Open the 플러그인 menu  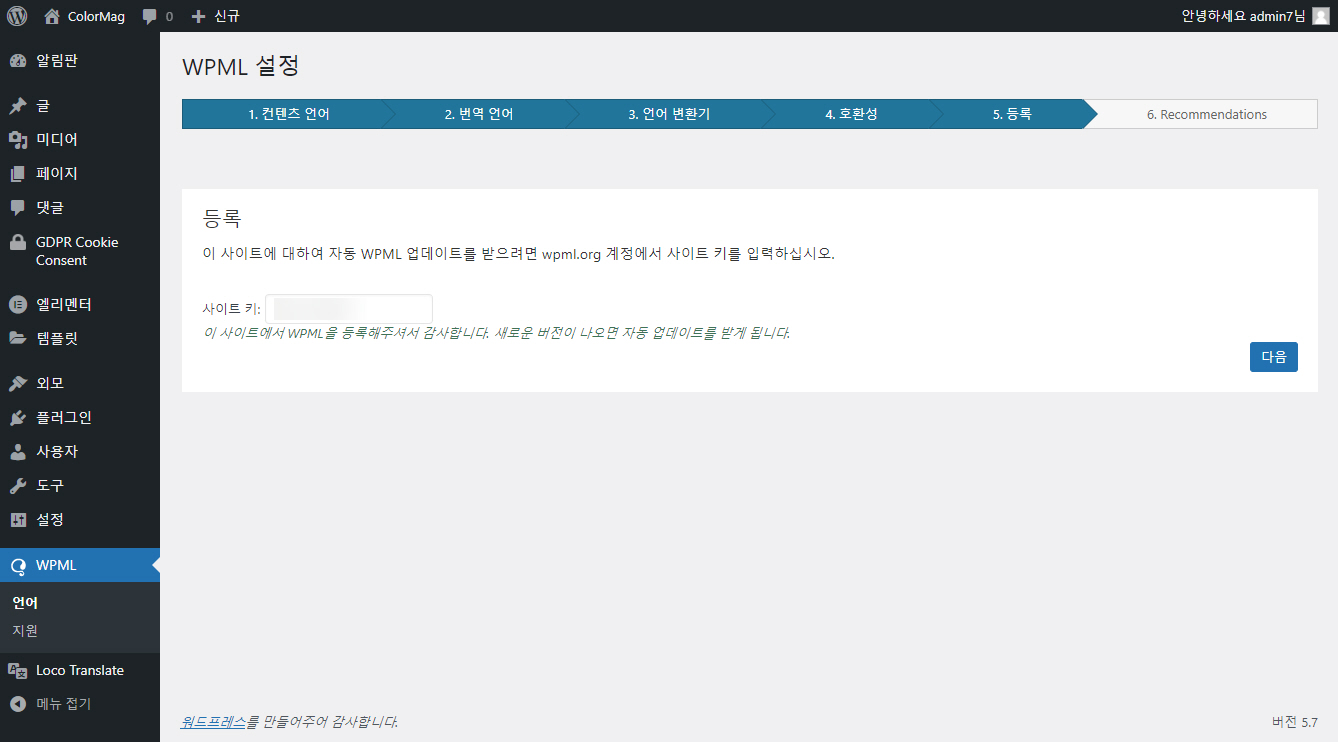tap(80, 417)
